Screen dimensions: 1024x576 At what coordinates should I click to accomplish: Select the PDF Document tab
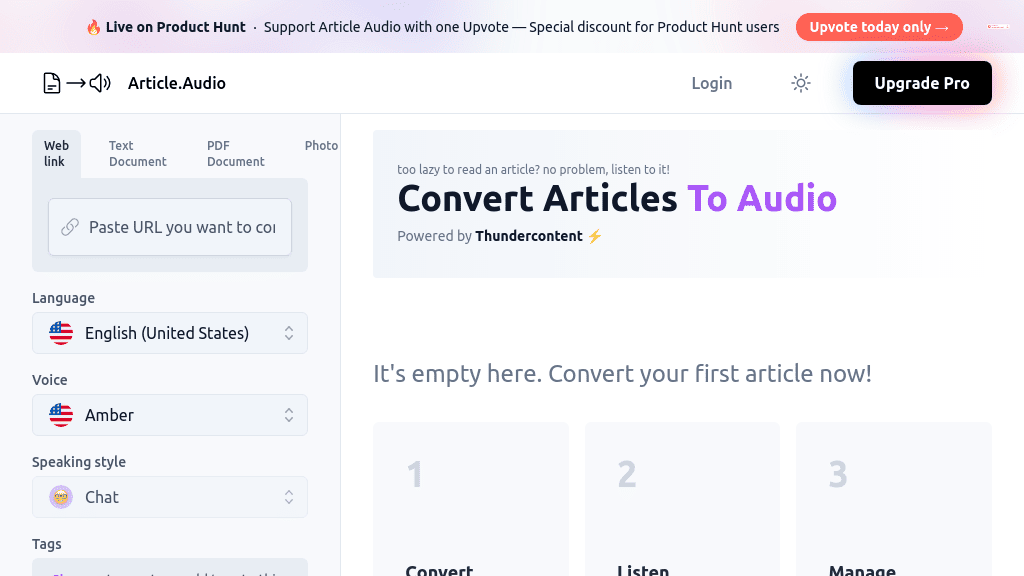coord(235,153)
